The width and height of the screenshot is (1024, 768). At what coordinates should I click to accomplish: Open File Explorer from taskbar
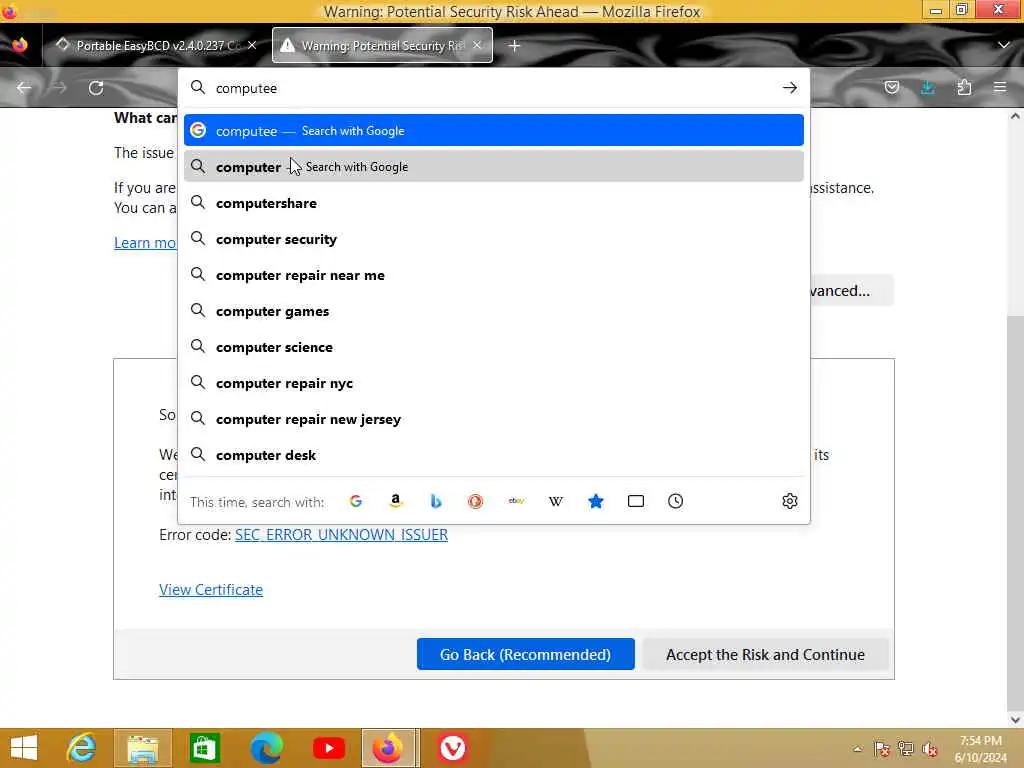pos(143,748)
